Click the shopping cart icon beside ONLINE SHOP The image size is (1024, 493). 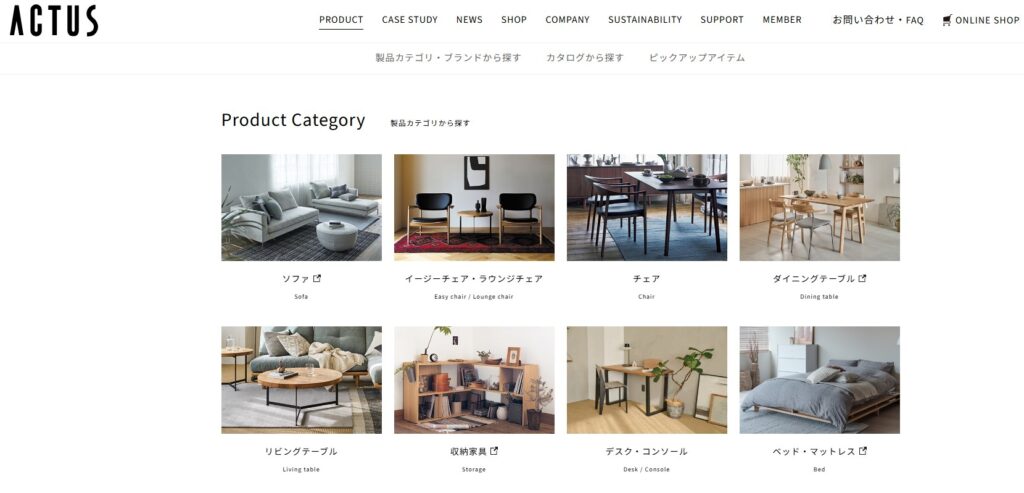pyautogui.click(x=947, y=20)
